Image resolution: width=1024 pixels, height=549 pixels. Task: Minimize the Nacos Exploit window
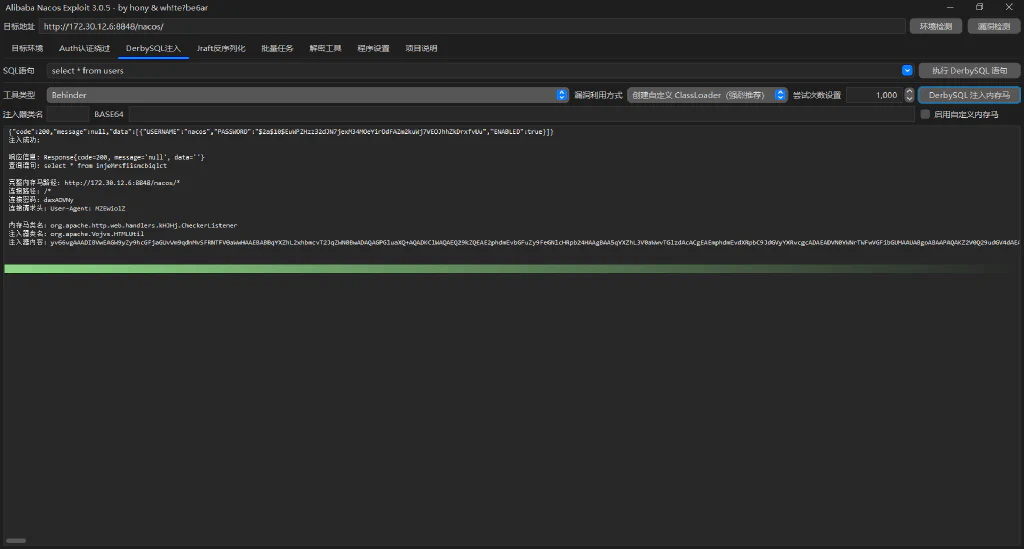950,7
